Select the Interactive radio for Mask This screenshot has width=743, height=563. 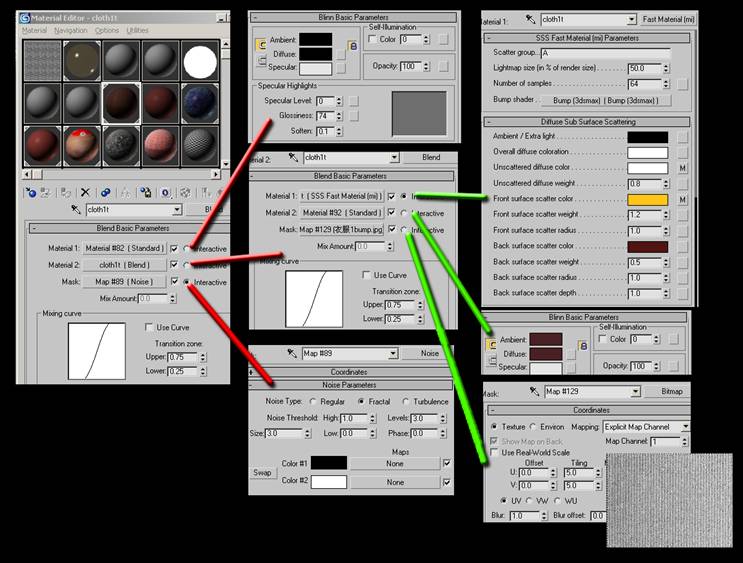(x=187, y=282)
